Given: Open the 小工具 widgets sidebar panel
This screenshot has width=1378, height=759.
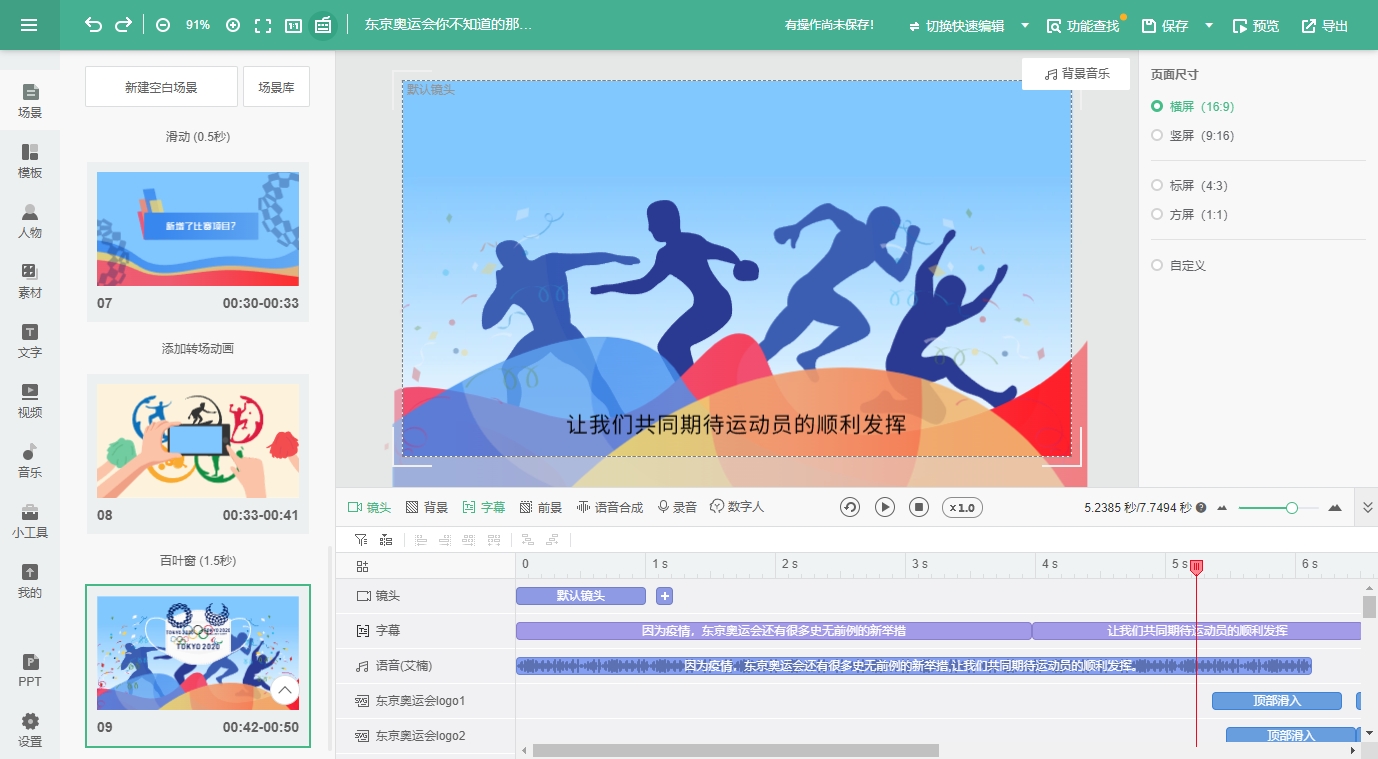Looking at the screenshot, I should pyautogui.click(x=30, y=521).
